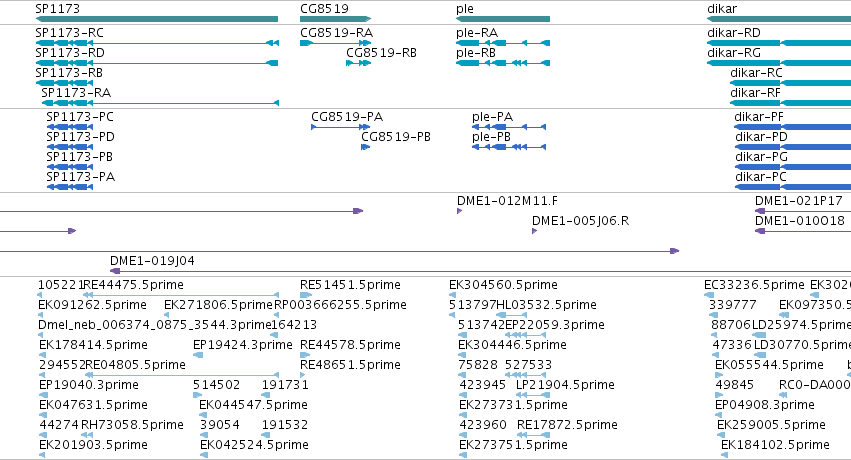The width and height of the screenshot is (851, 460).
Task: Select transcript SP1173-RB
Action: [x=69, y=73]
